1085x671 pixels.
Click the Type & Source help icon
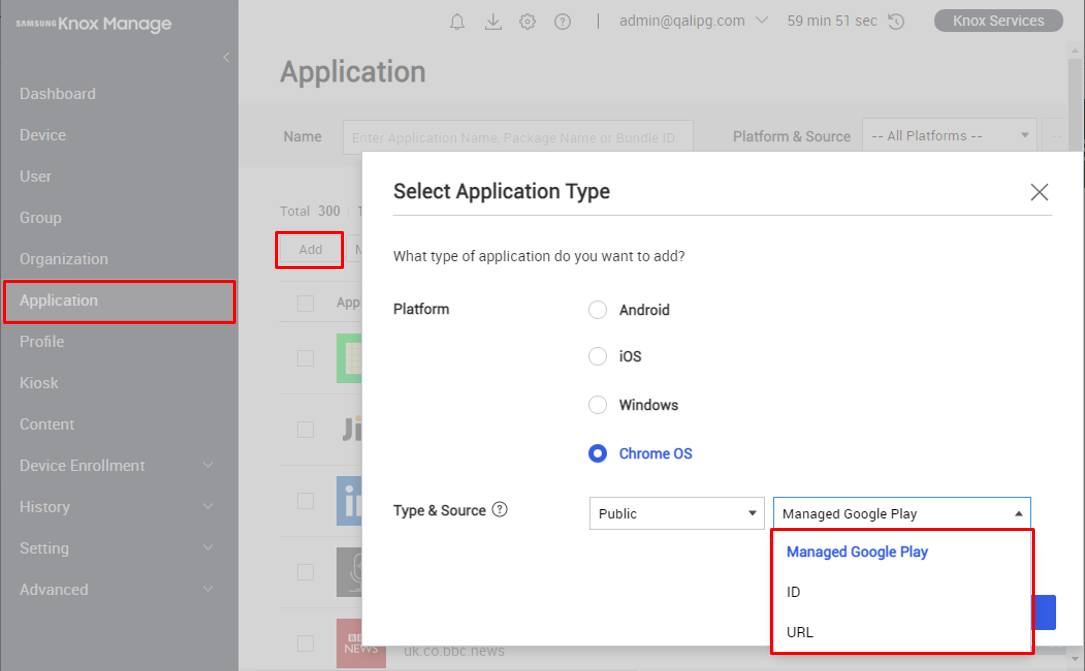click(500, 510)
